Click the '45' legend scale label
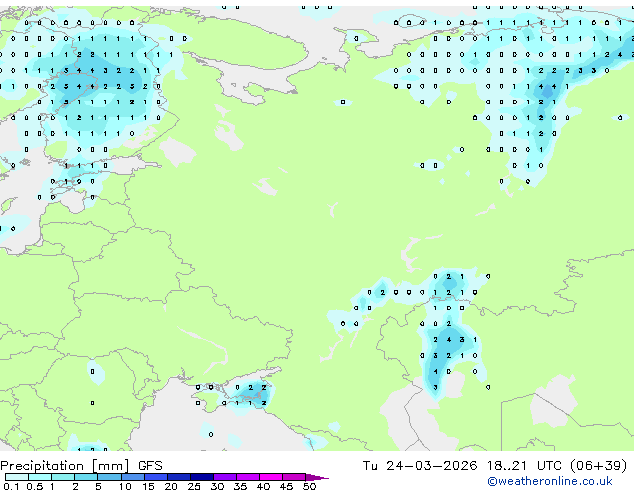Screen dimensions: 634x490 coord(286,486)
